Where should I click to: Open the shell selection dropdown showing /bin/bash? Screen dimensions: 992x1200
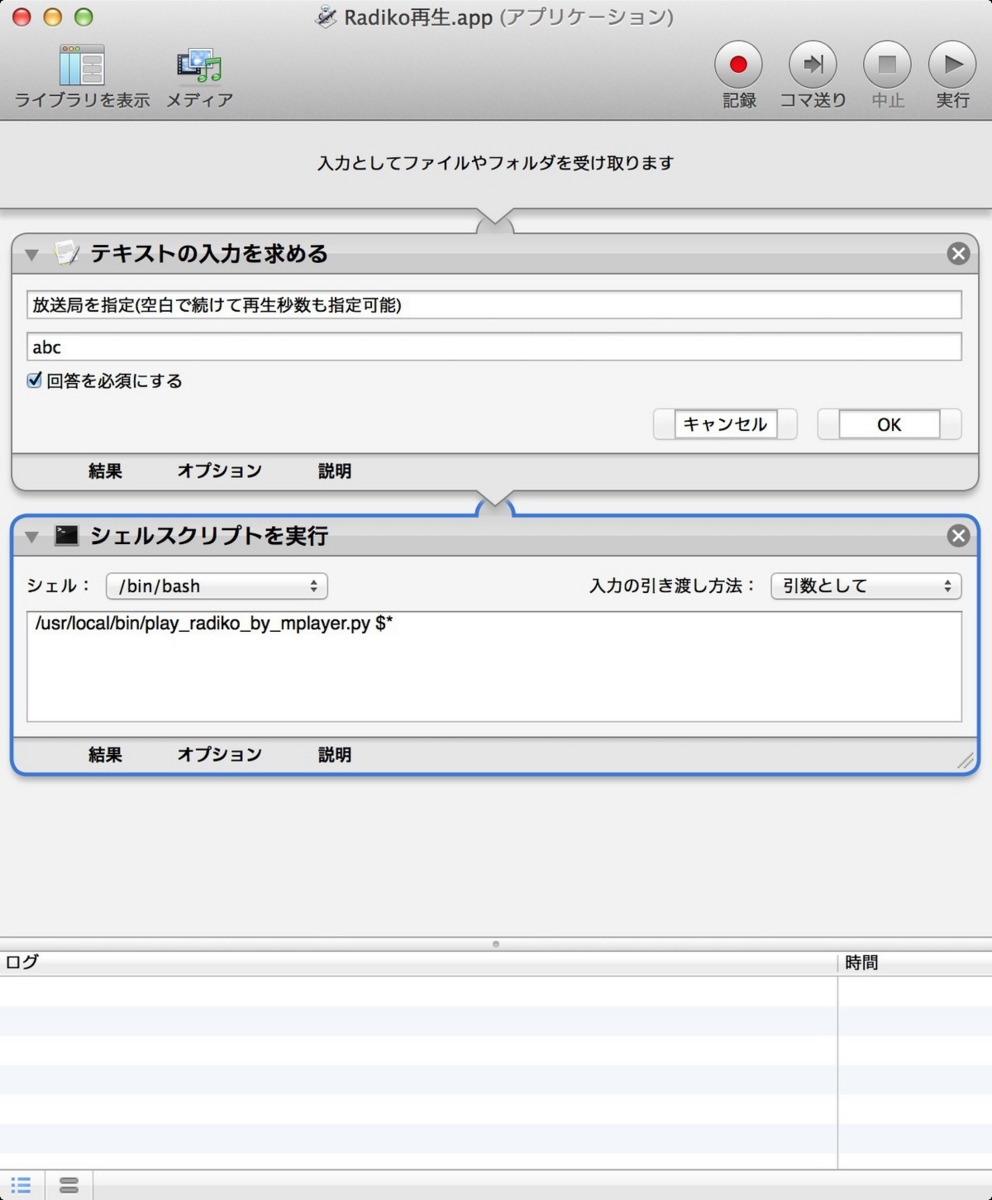click(216, 586)
